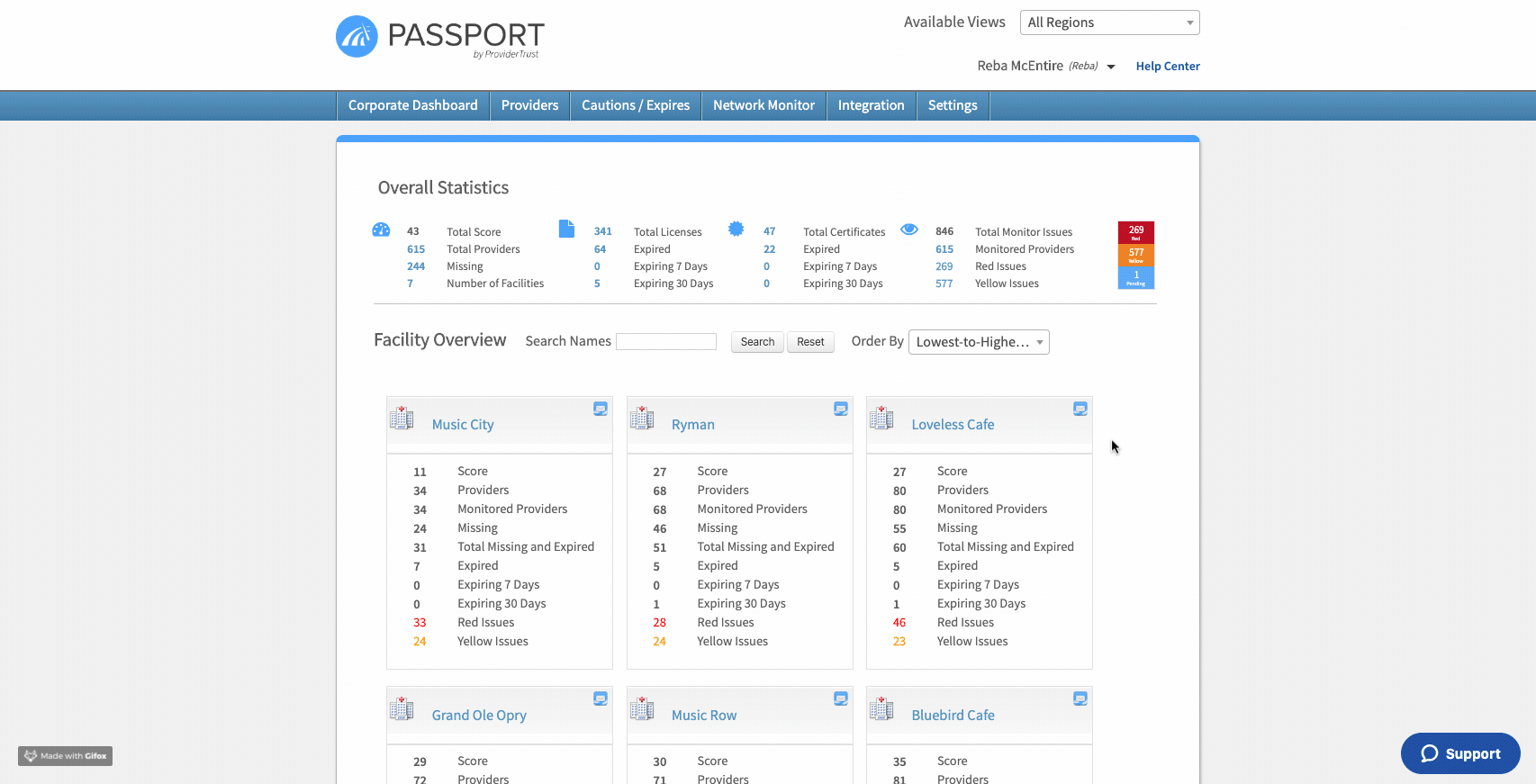
Task: Click the Reset button
Action: (x=810, y=342)
